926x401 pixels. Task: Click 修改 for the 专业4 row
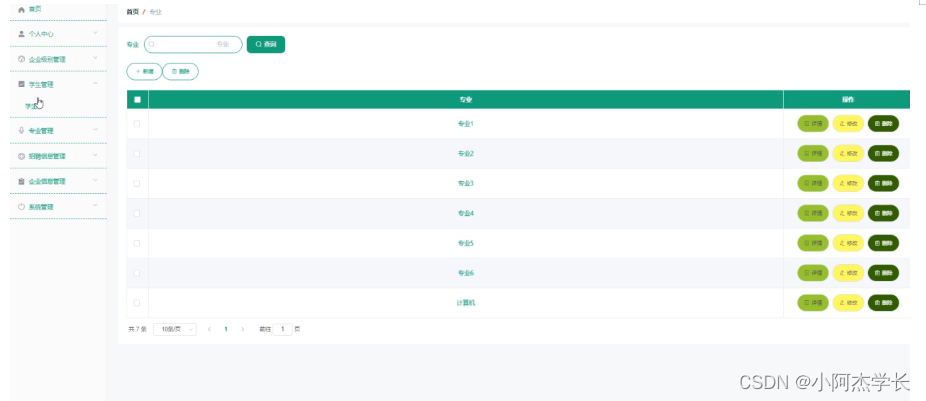point(848,213)
